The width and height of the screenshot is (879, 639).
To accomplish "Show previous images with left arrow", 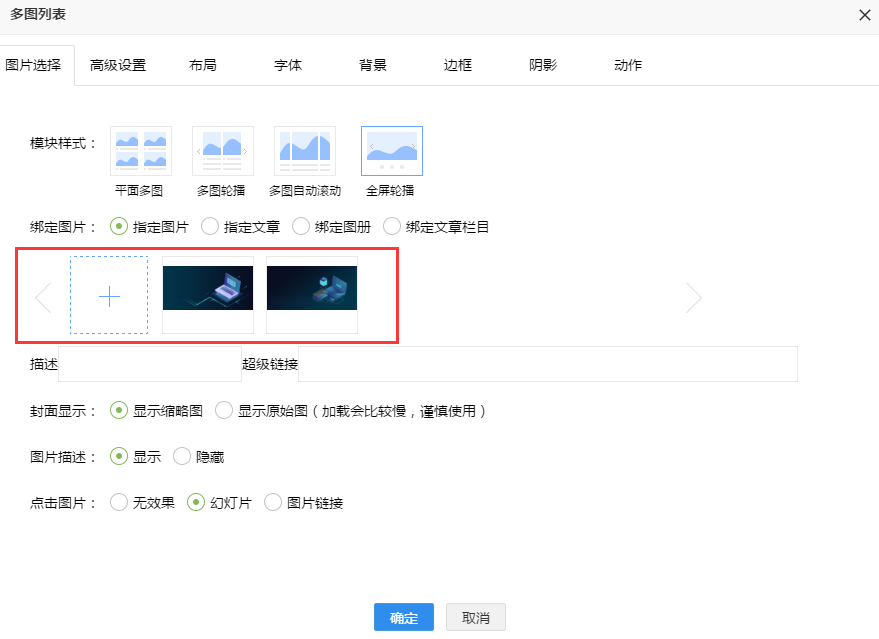I will (x=43, y=298).
